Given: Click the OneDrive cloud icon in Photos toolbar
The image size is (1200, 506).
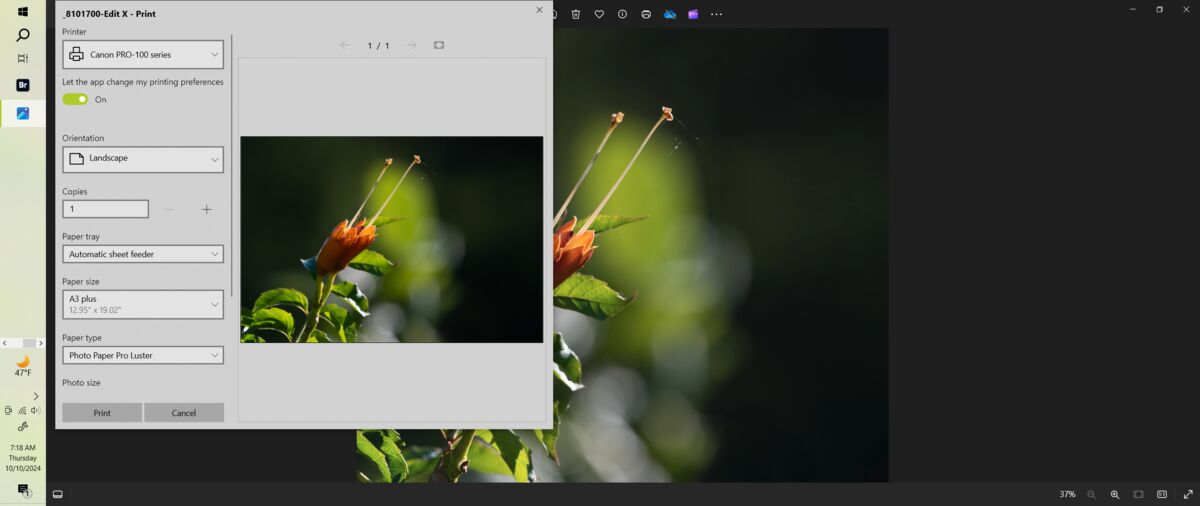Looking at the screenshot, I should click(x=670, y=14).
